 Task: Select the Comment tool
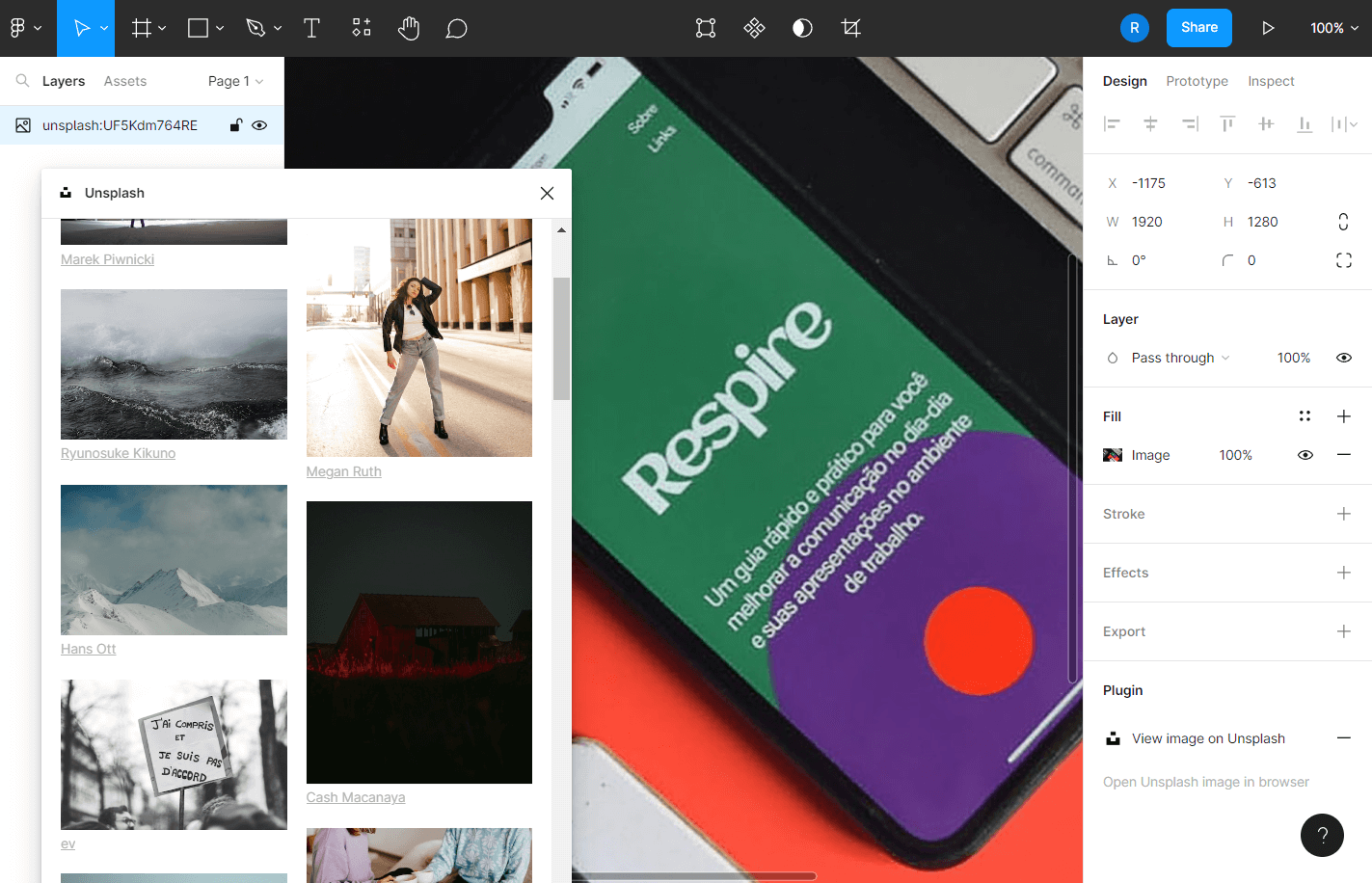(x=457, y=28)
